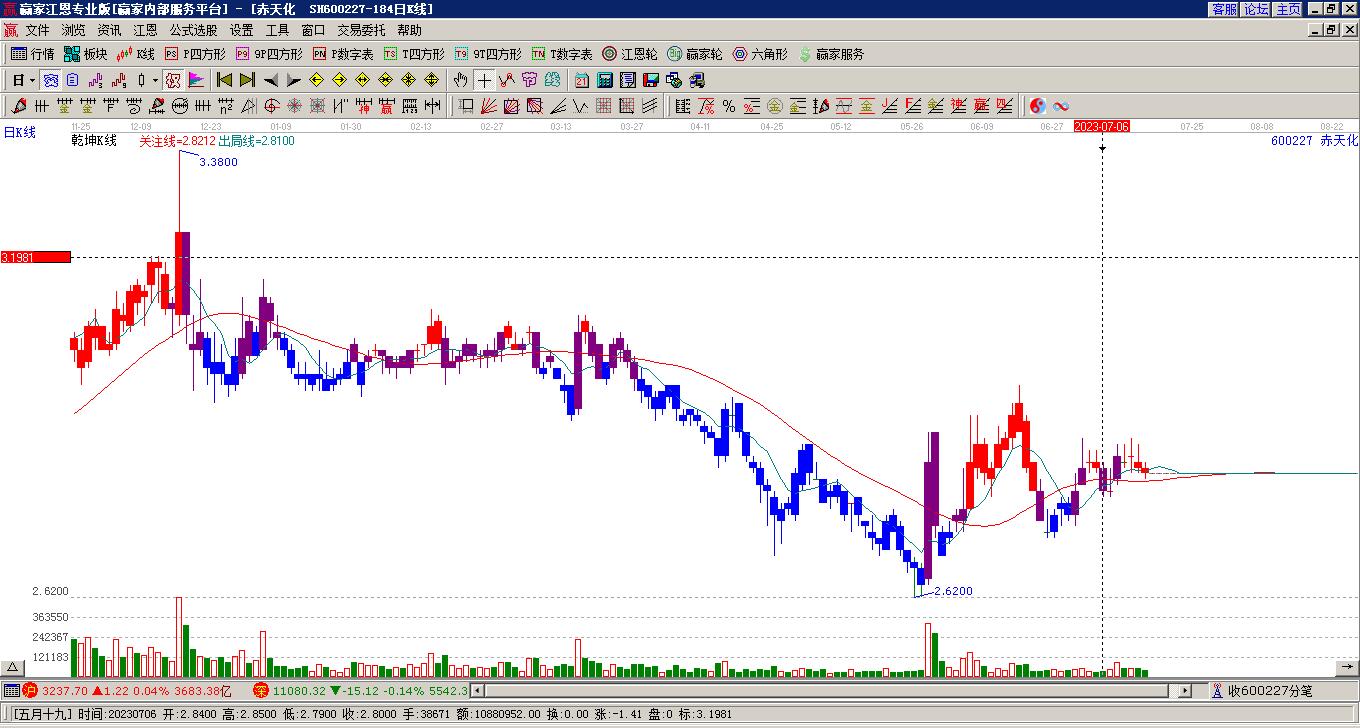Open the 浏览 menu
This screenshot has width=1360, height=728.
coord(73,30)
